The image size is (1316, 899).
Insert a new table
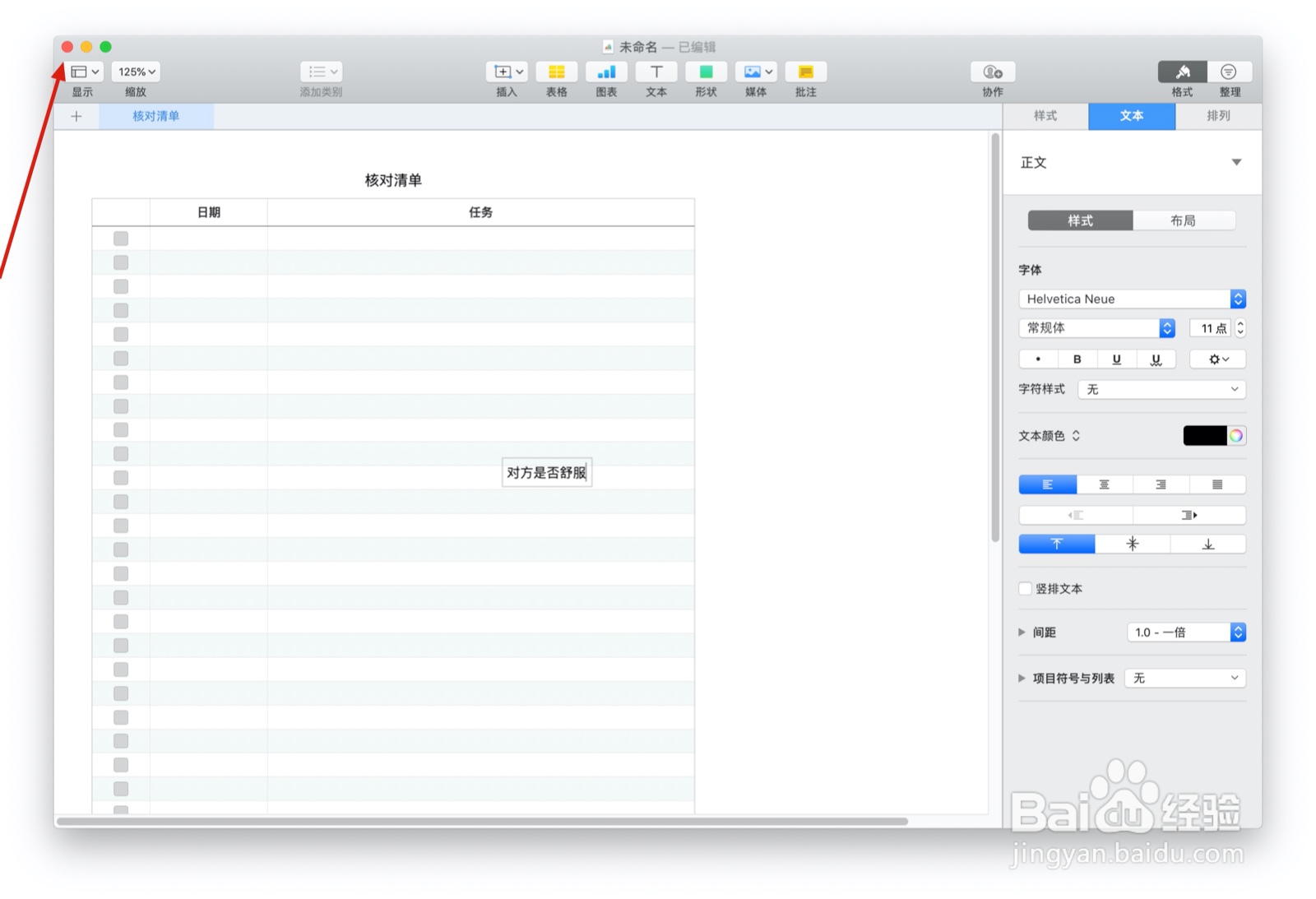(x=557, y=72)
